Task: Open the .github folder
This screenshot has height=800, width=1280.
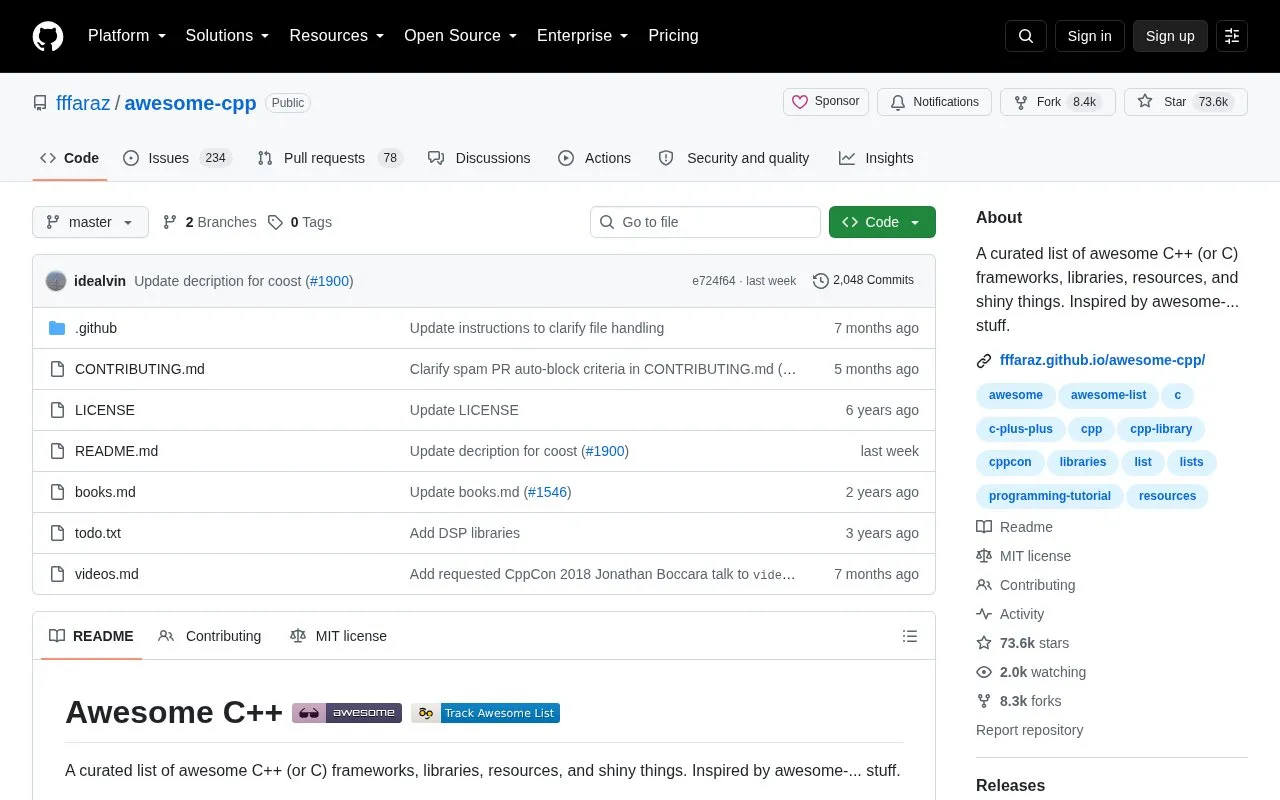Action: click(96, 328)
